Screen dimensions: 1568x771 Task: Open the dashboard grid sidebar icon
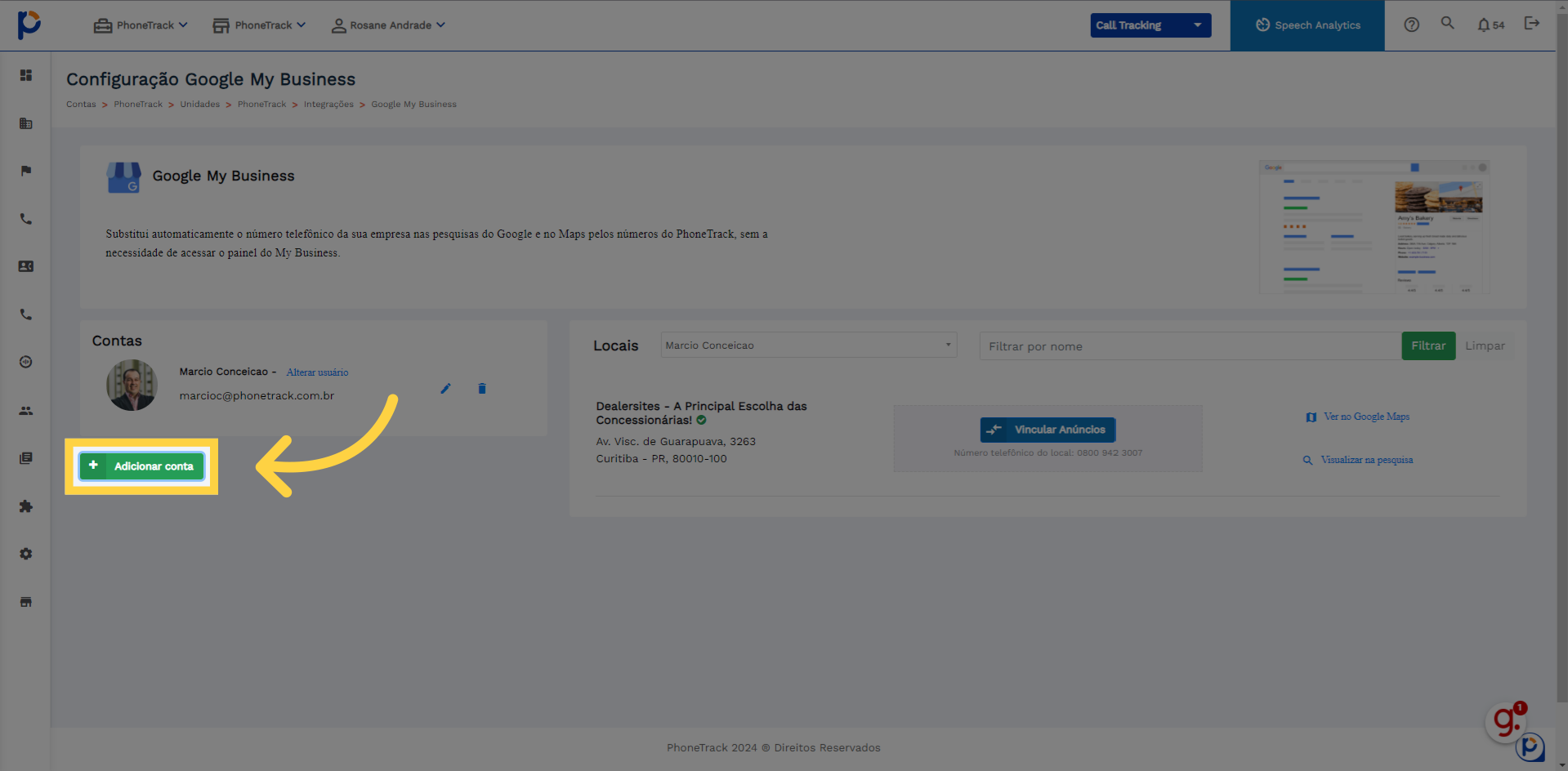(x=26, y=75)
